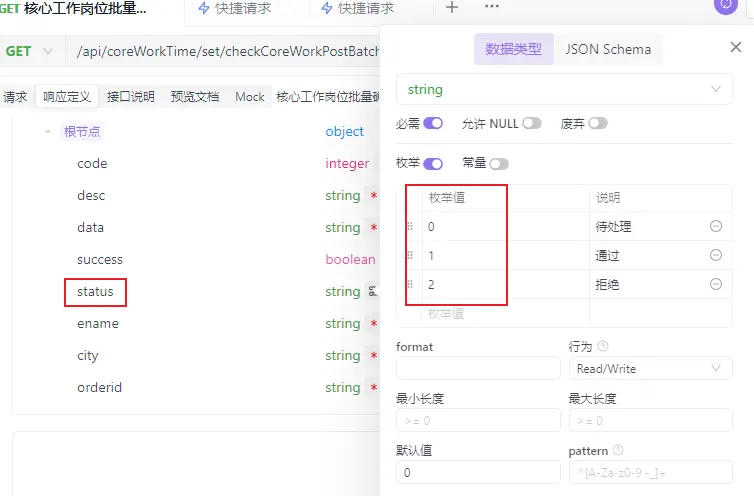The image size is (754, 496).
Task: Open the 预览文档 tab
Action: click(195, 97)
